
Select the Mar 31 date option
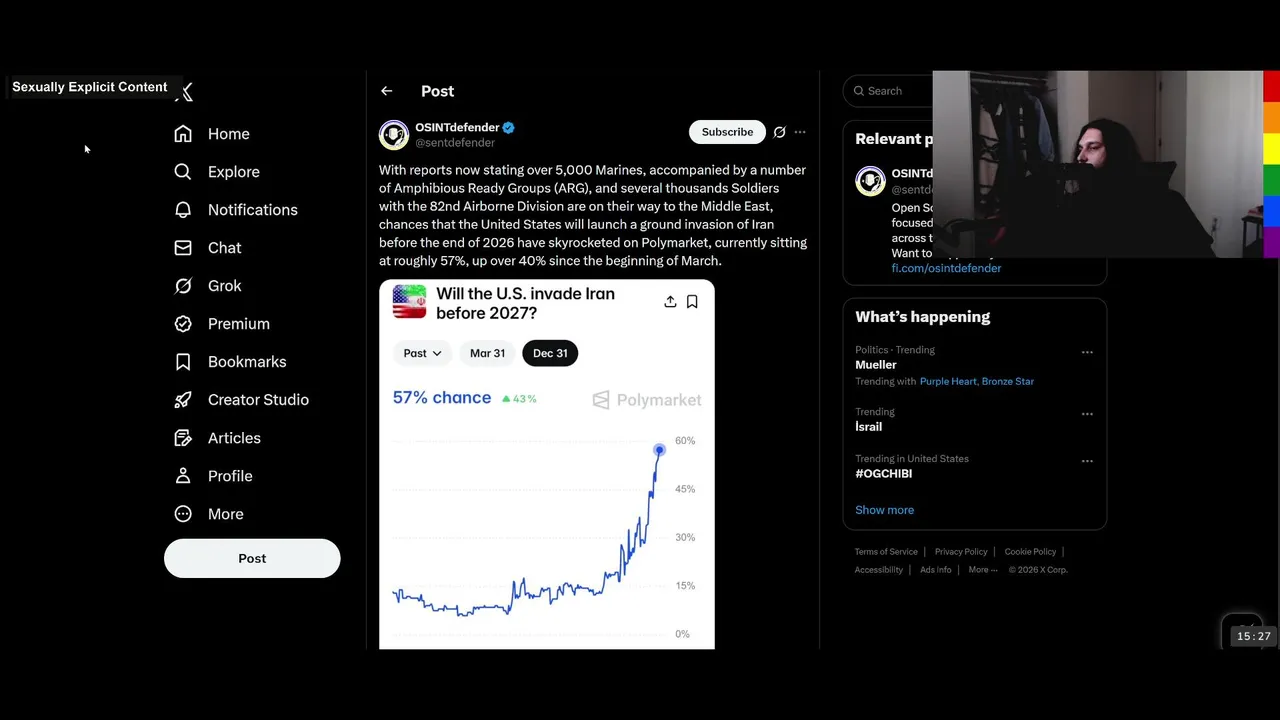point(488,353)
